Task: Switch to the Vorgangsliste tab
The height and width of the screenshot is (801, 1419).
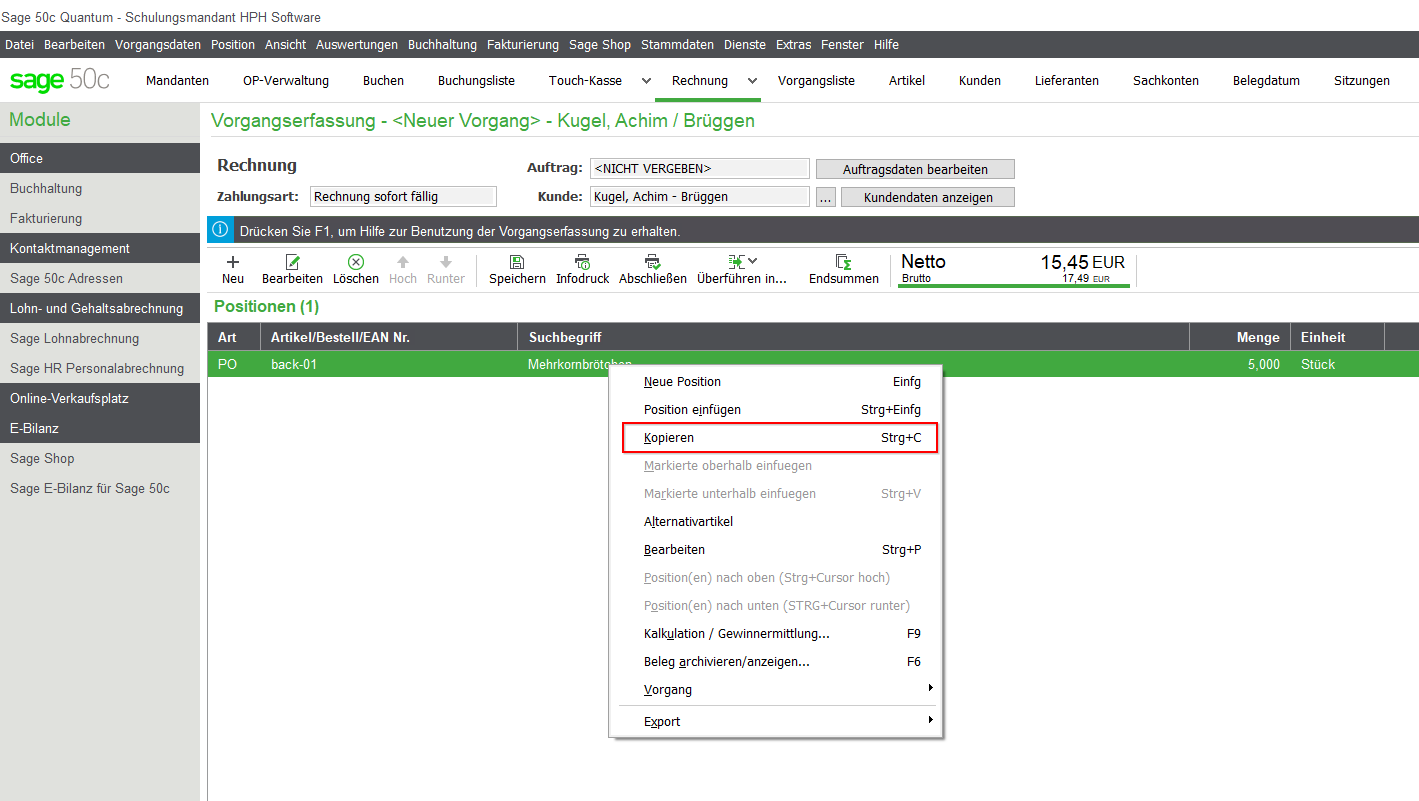Action: click(x=816, y=81)
